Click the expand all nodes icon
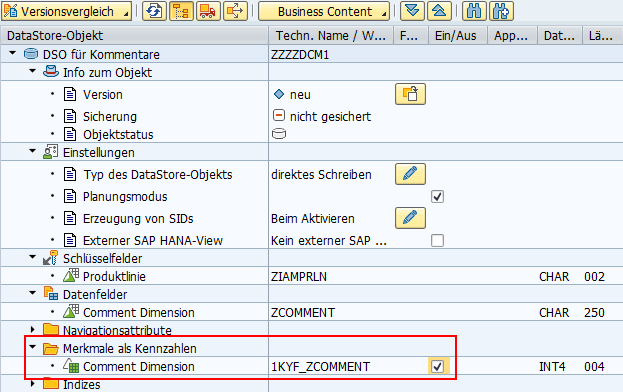 (x=412, y=11)
